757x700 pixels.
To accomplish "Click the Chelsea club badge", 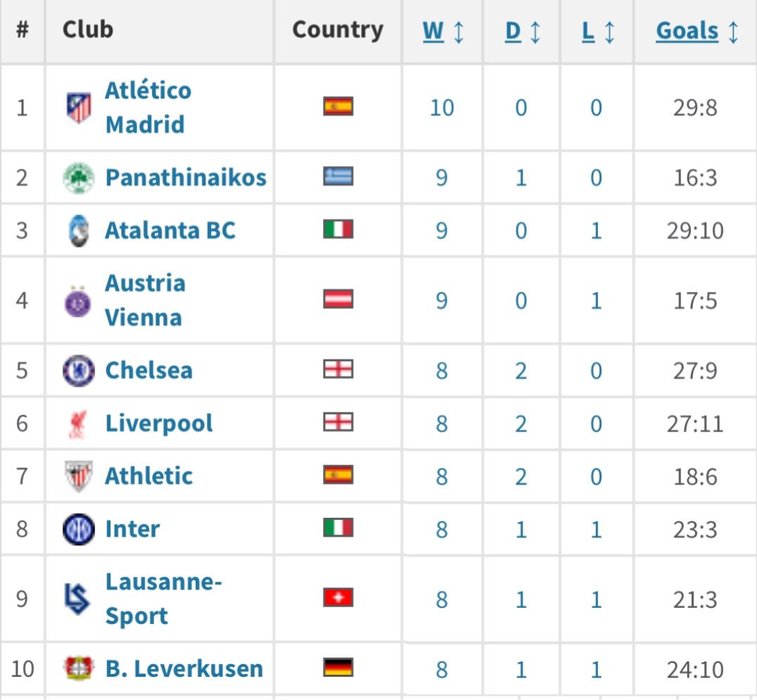I will pos(78,371).
